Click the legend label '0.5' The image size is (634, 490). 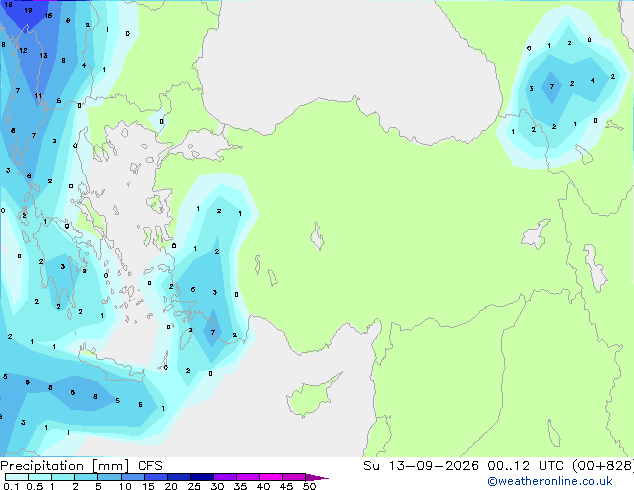point(34,486)
